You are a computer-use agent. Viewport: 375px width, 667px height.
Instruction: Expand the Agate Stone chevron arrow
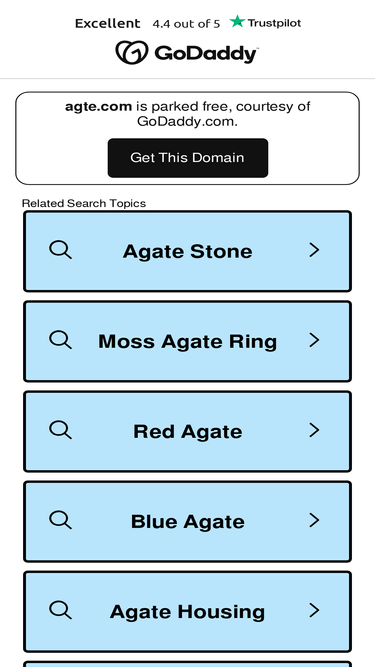314,250
